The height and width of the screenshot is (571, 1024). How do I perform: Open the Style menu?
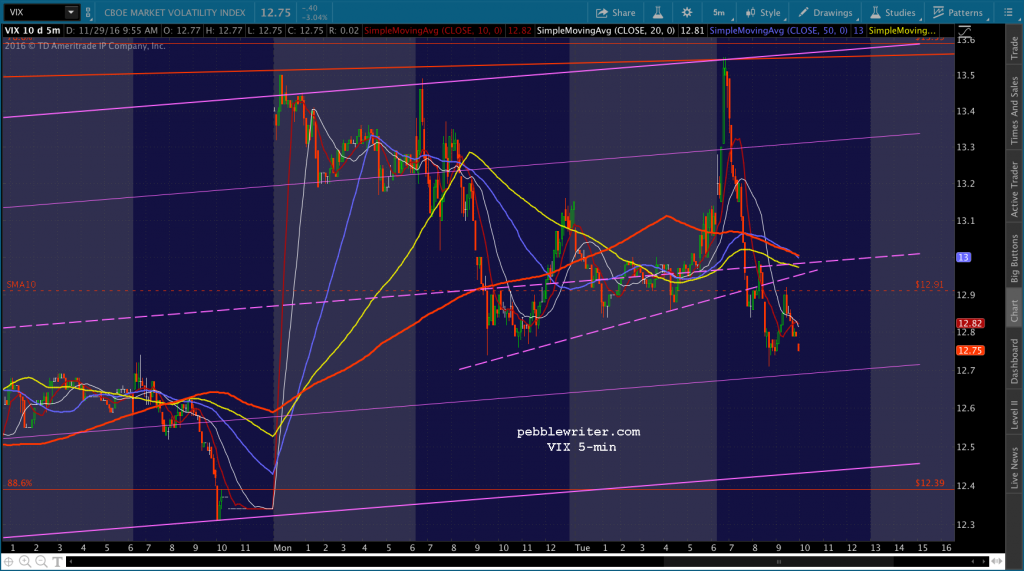(x=763, y=12)
